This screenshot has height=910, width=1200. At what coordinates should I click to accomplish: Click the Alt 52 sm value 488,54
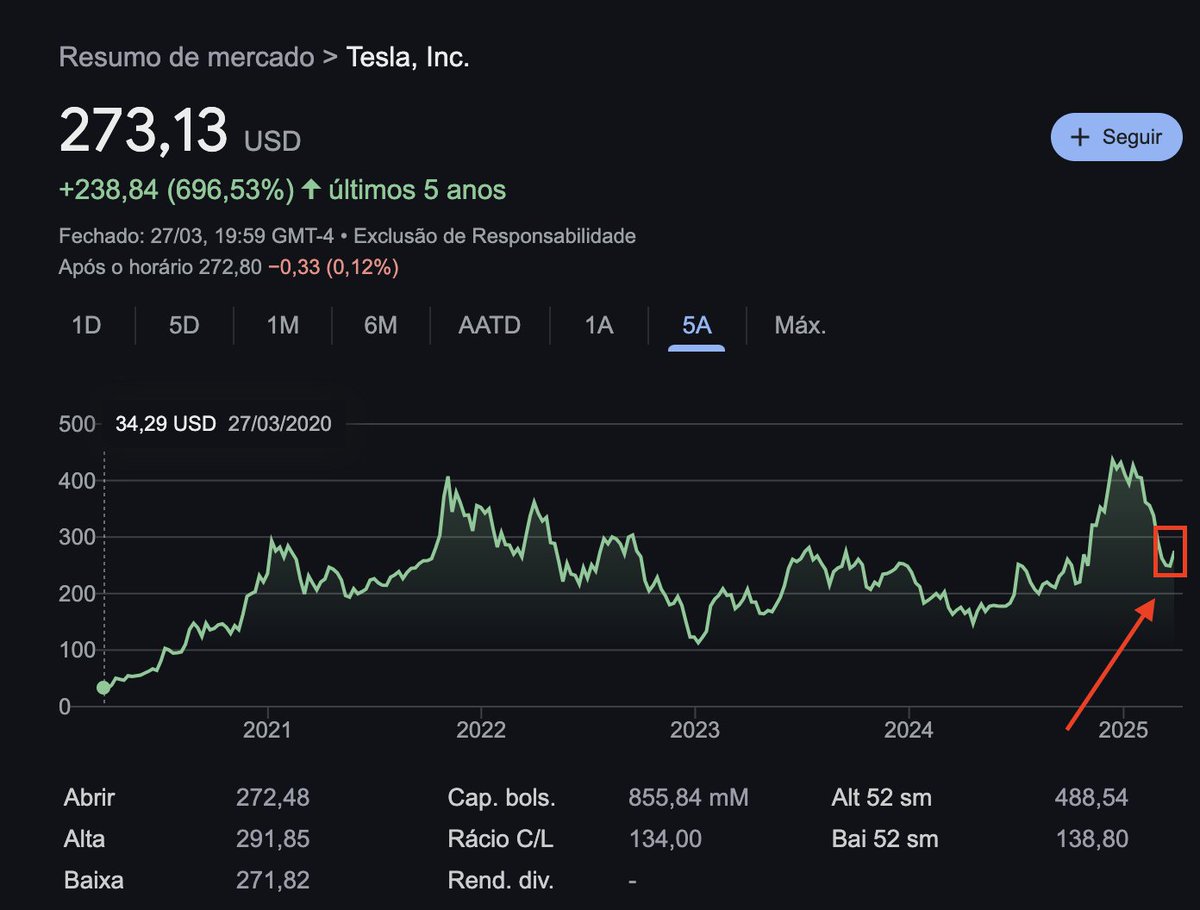pos(1091,798)
